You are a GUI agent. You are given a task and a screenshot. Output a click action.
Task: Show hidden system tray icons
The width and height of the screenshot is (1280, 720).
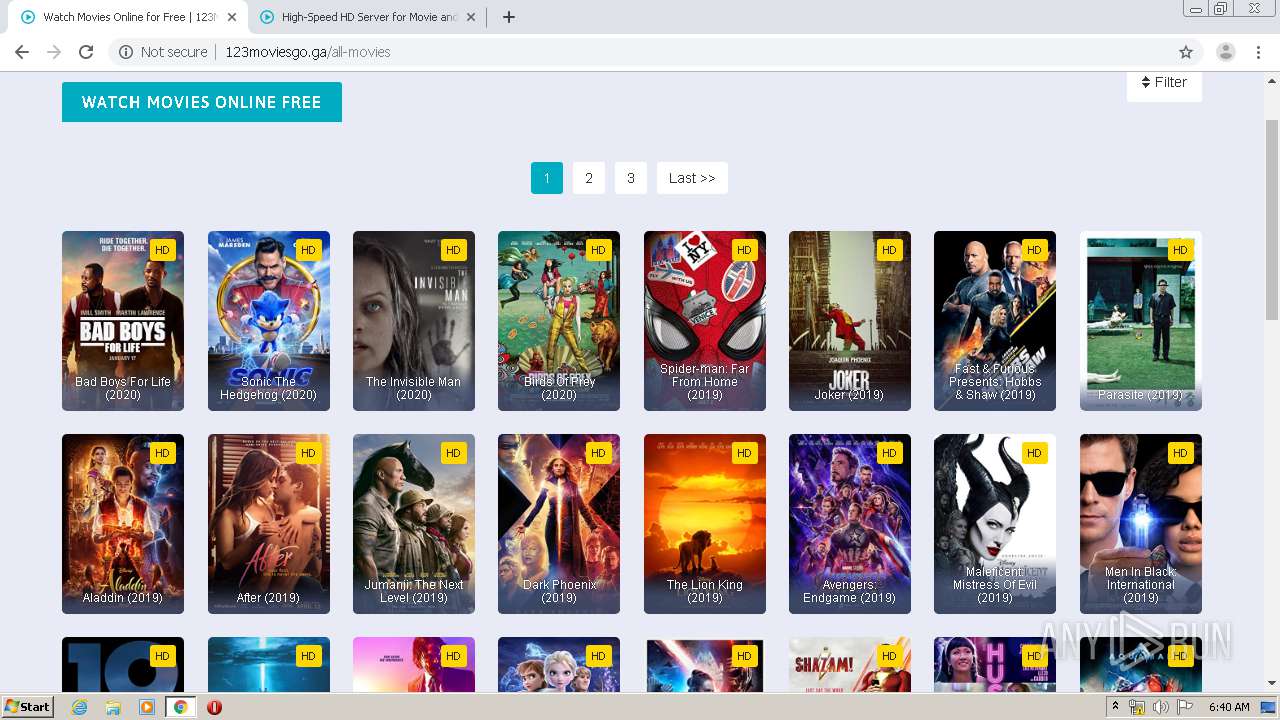(x=1115, y=706)
